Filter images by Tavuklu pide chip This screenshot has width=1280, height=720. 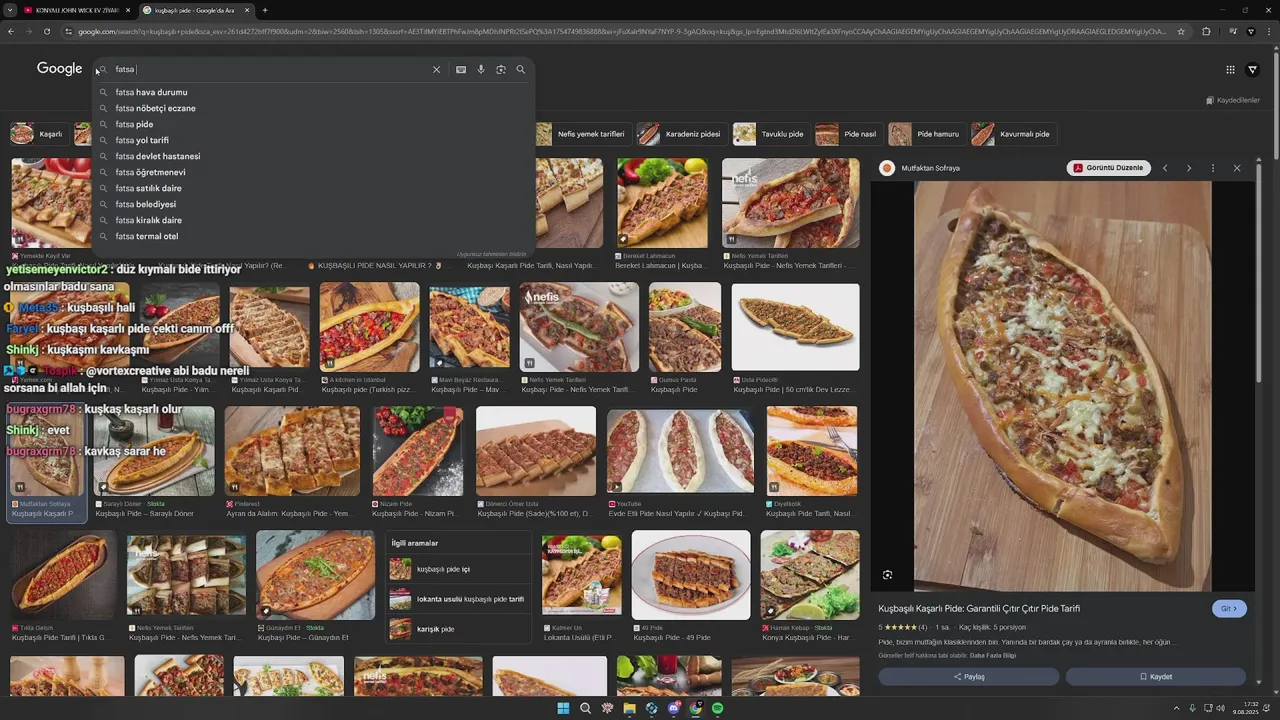(770, 134)
